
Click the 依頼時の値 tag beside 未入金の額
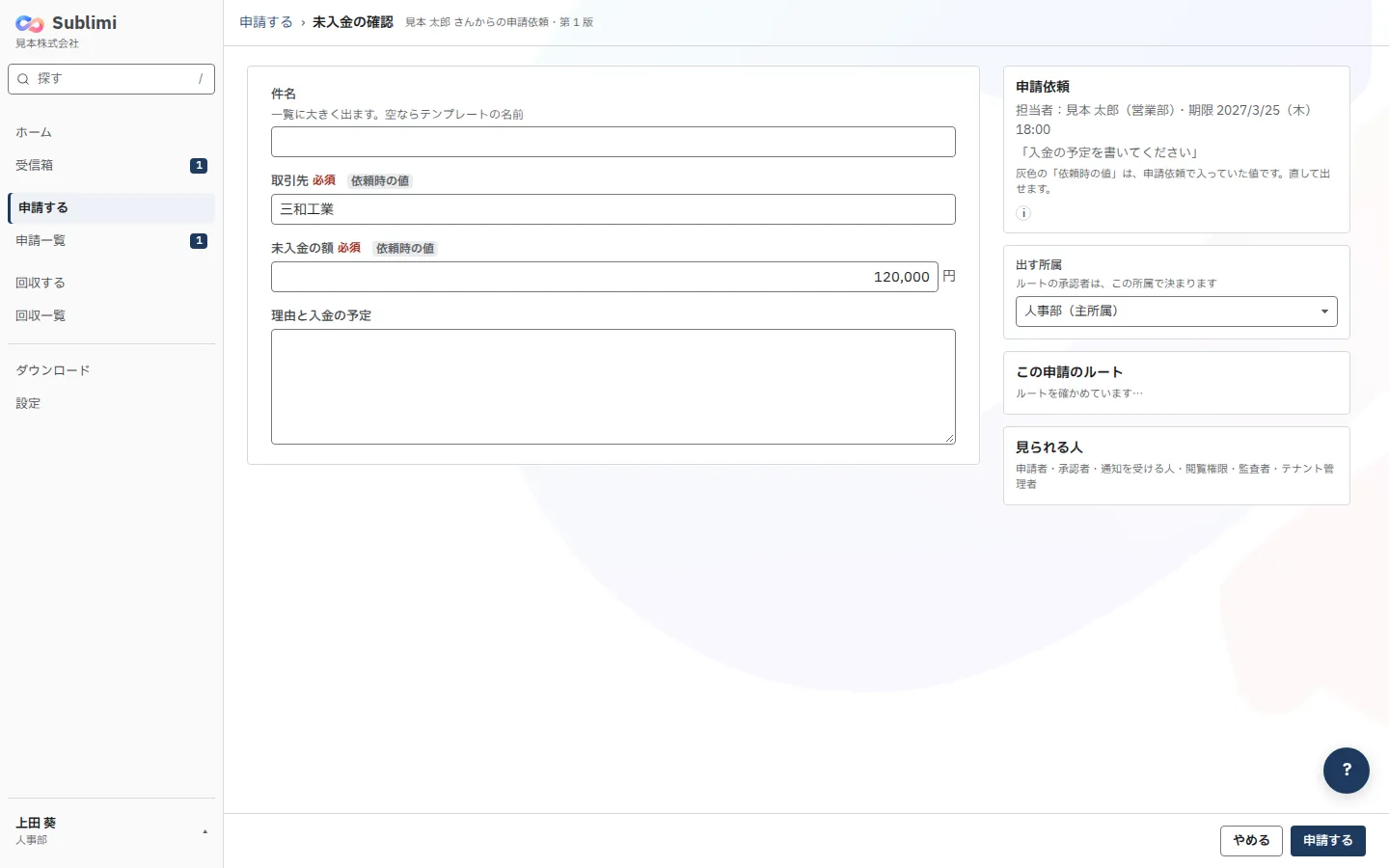pyautogui.click(x=405, y=249)
